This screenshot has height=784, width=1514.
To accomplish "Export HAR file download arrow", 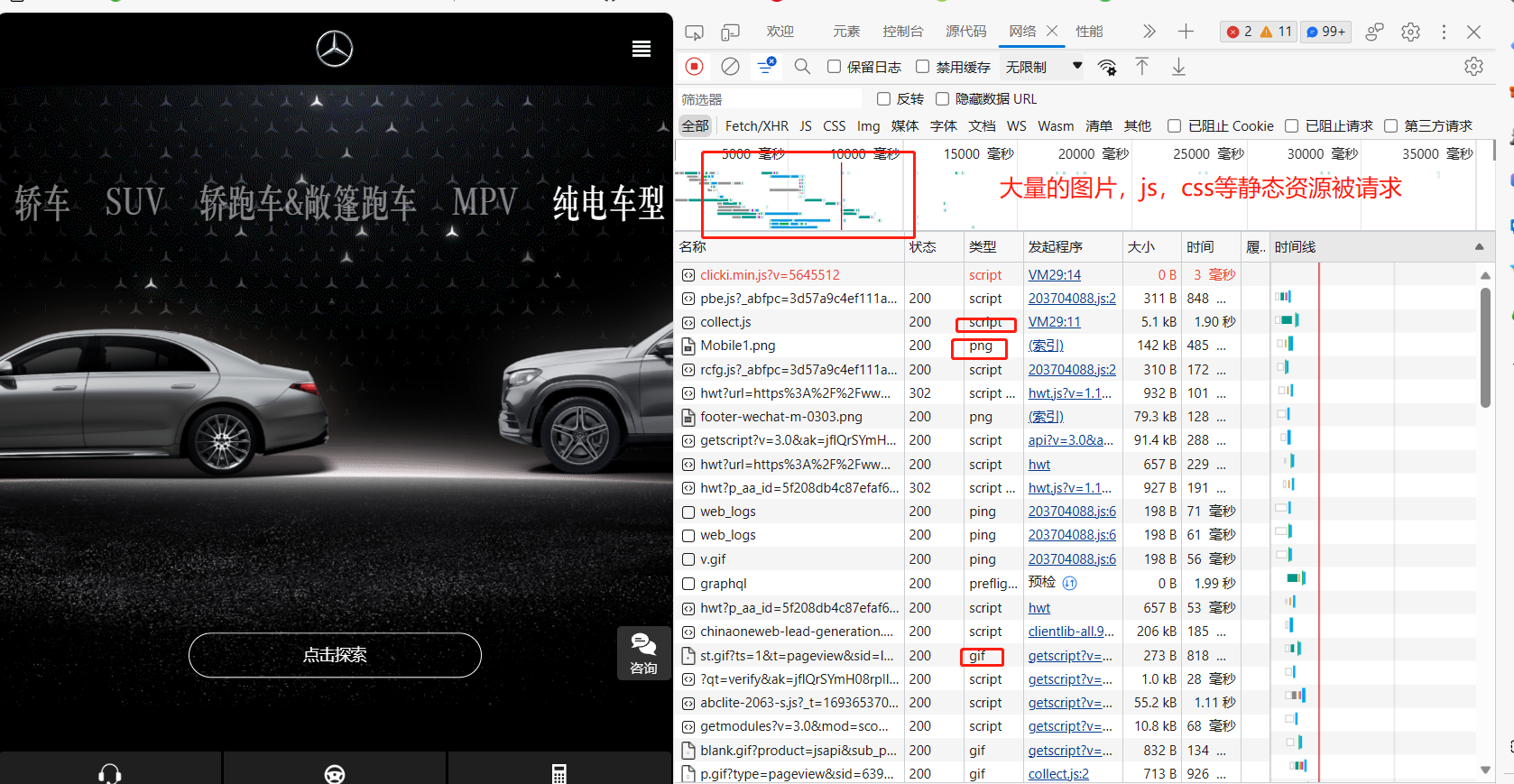I will click(1178, 66).
